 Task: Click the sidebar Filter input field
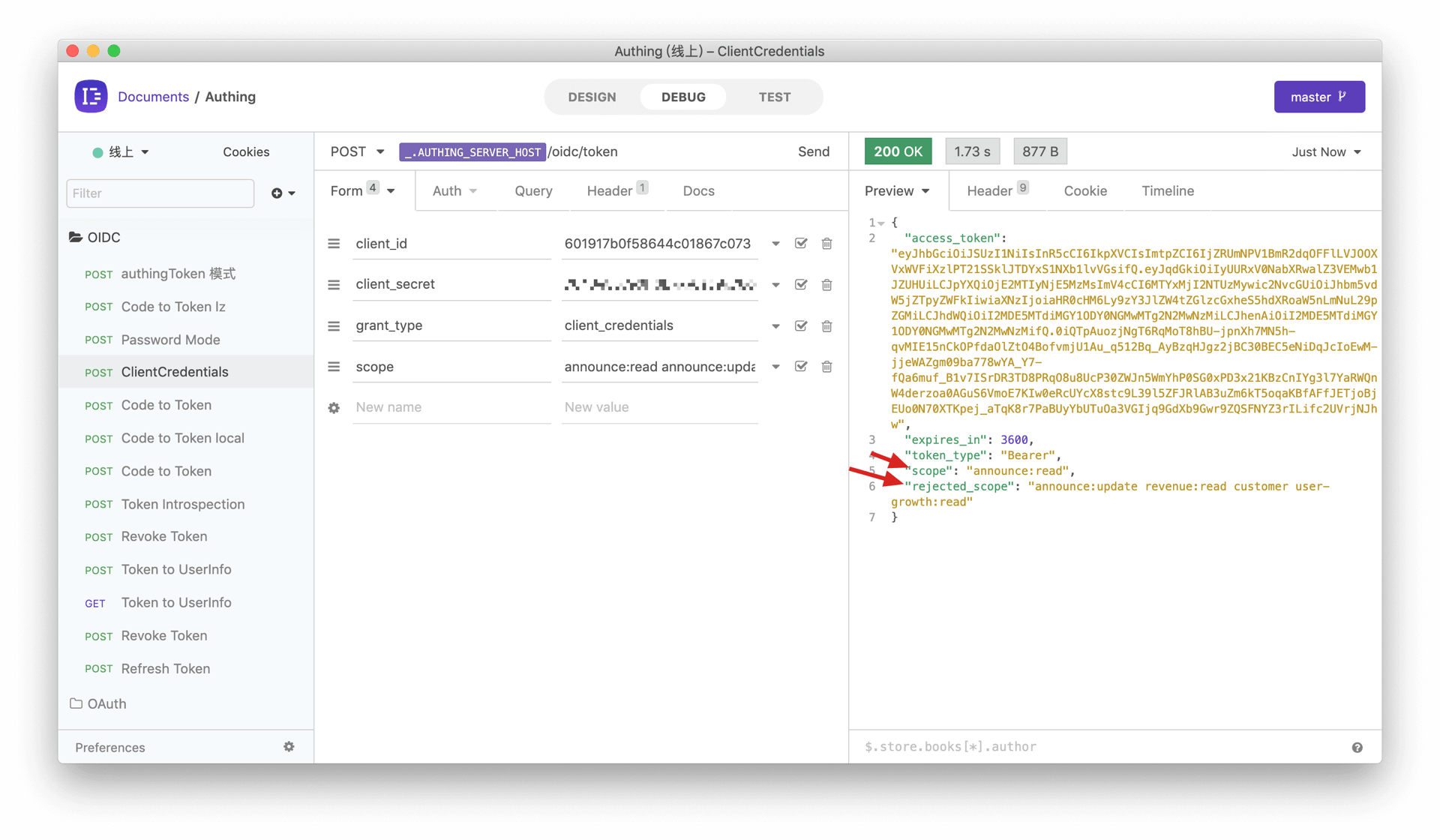click(x=160, y=193)
